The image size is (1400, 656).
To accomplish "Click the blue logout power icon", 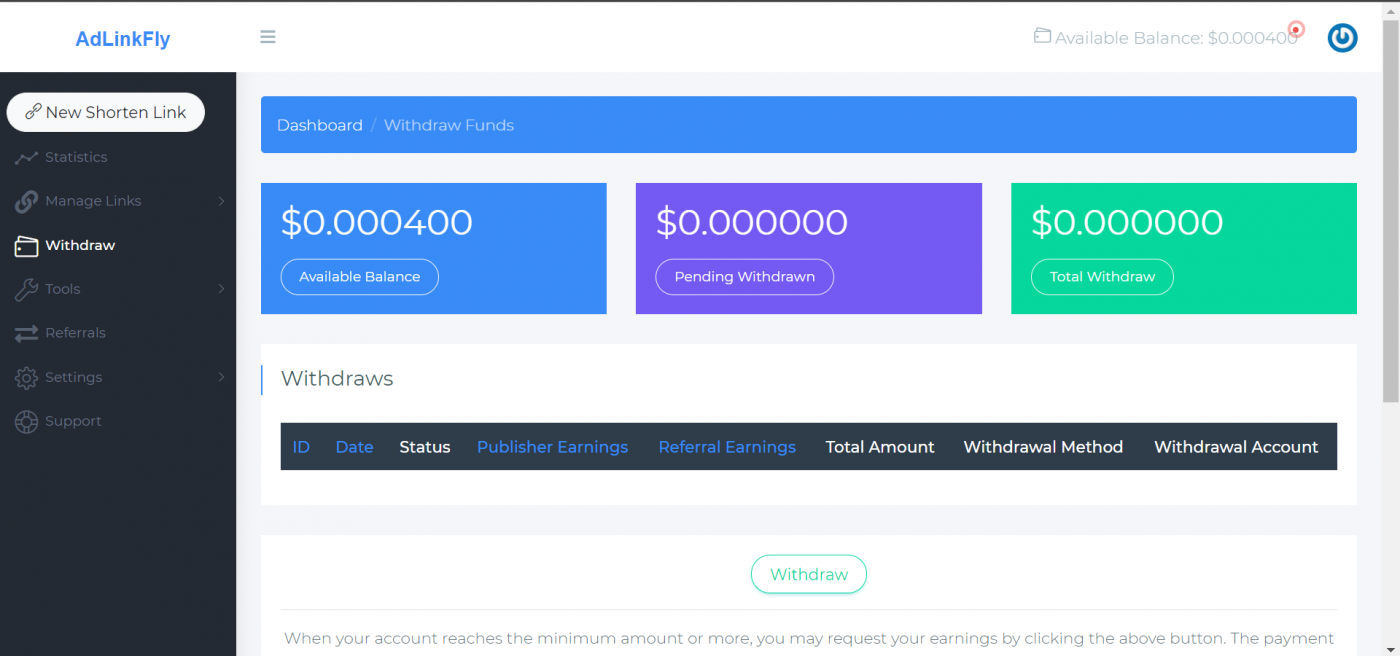I will point(1342,37).
